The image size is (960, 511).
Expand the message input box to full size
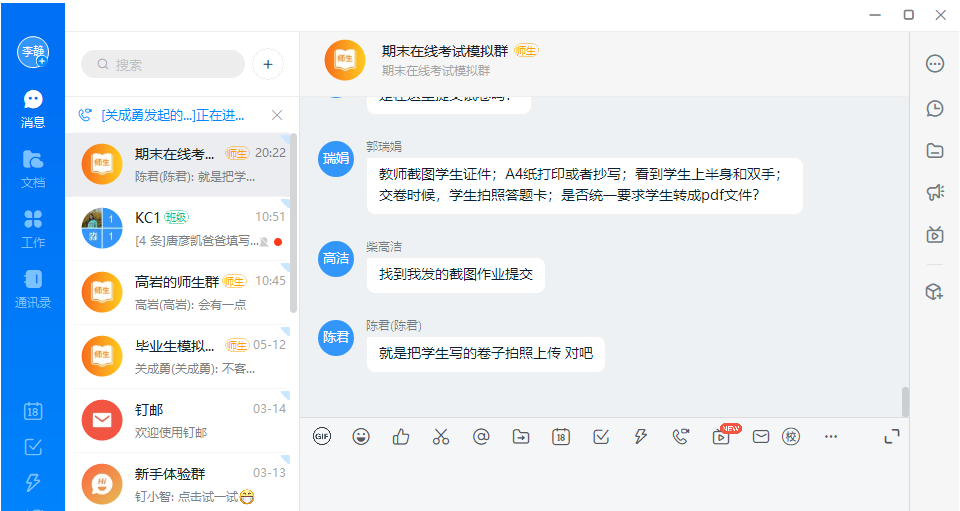892,436
